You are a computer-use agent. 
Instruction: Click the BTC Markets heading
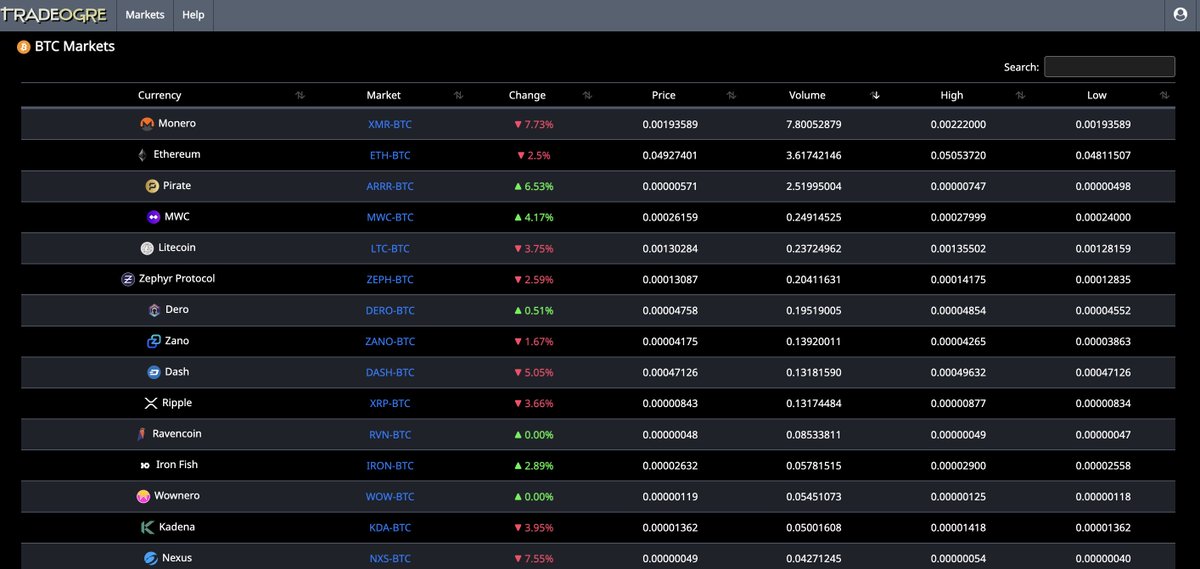pyautogui.click(x=75, y=47)
